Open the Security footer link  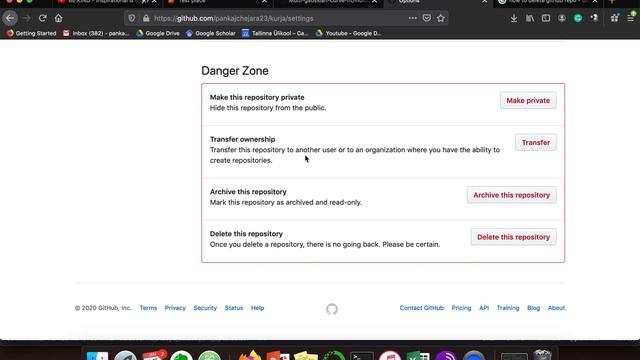coord(205,308)
